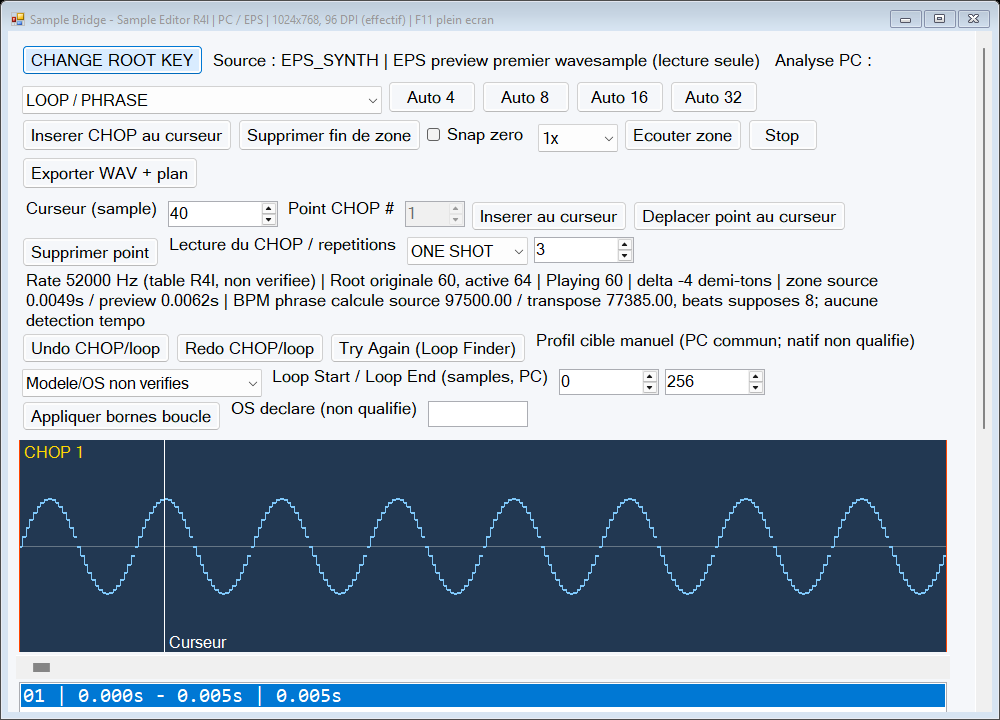Maximize the Sample Bridge window
The image size is (1000, 720).
(939, 19)
